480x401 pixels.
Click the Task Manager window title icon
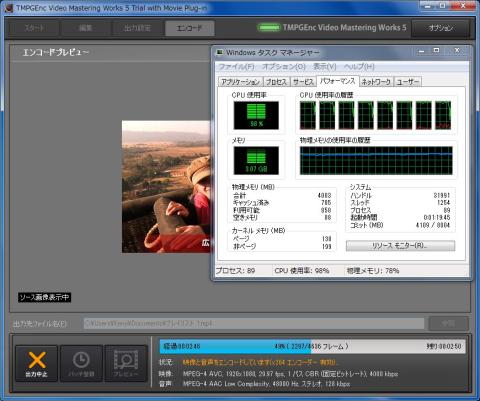coord(220,52)
